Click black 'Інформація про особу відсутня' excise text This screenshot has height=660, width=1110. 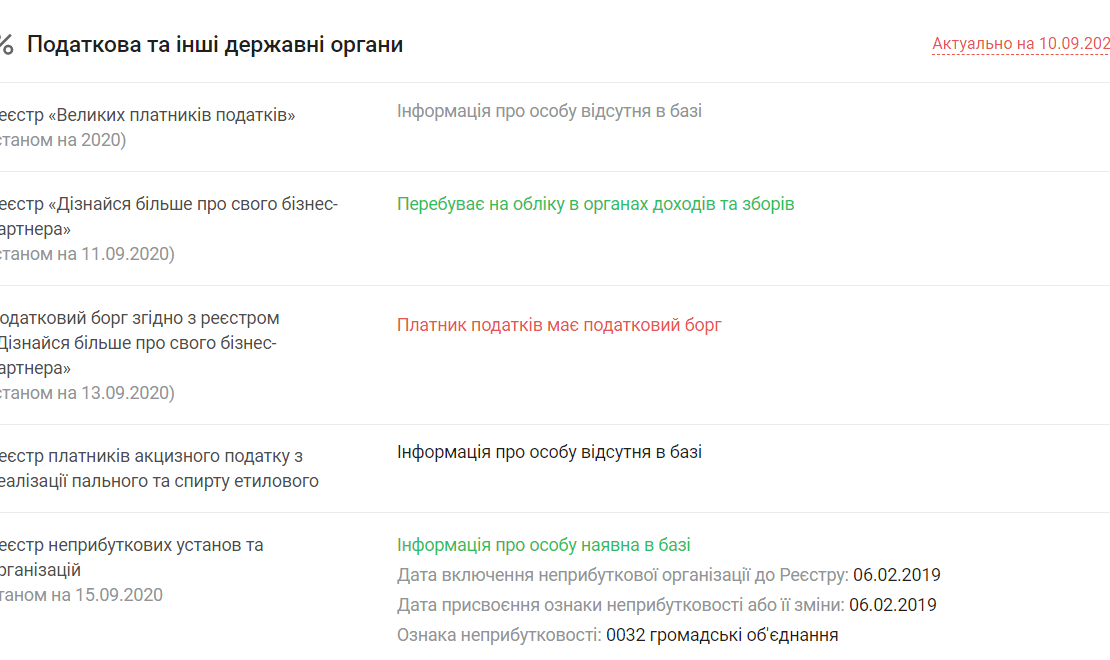549,452
